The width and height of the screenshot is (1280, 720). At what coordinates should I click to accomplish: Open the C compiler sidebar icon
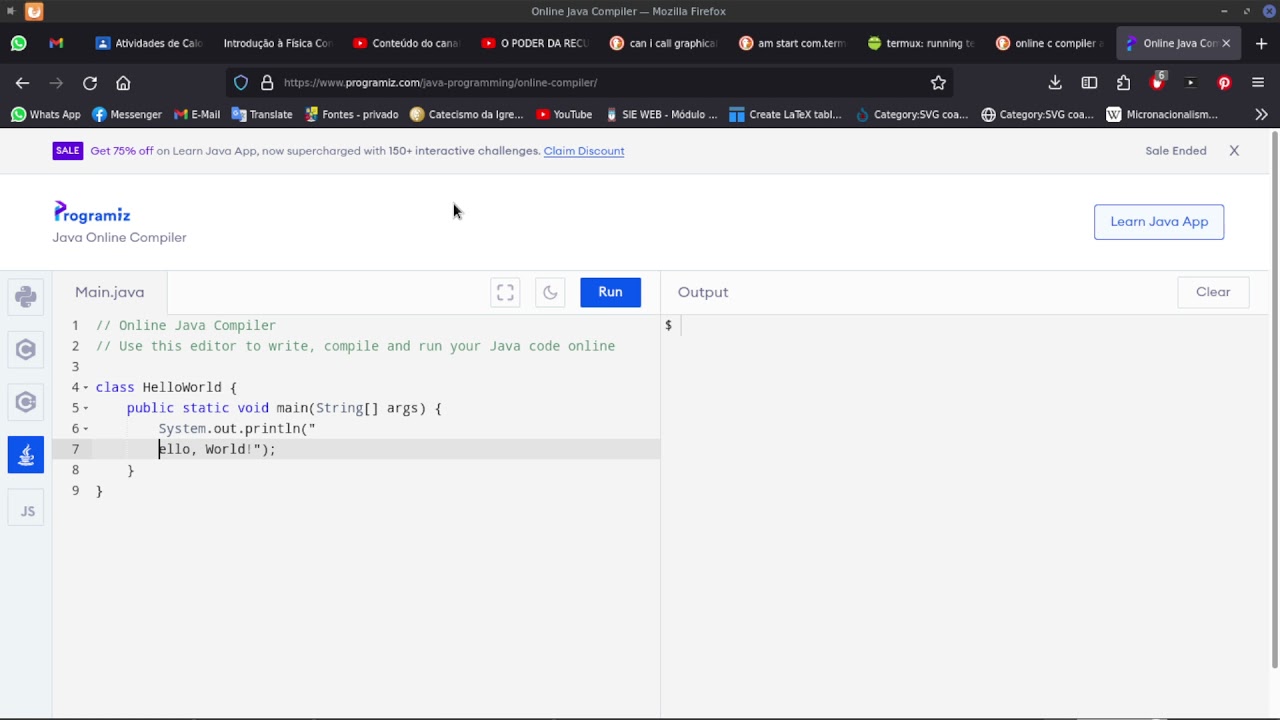tap(26, 350)
